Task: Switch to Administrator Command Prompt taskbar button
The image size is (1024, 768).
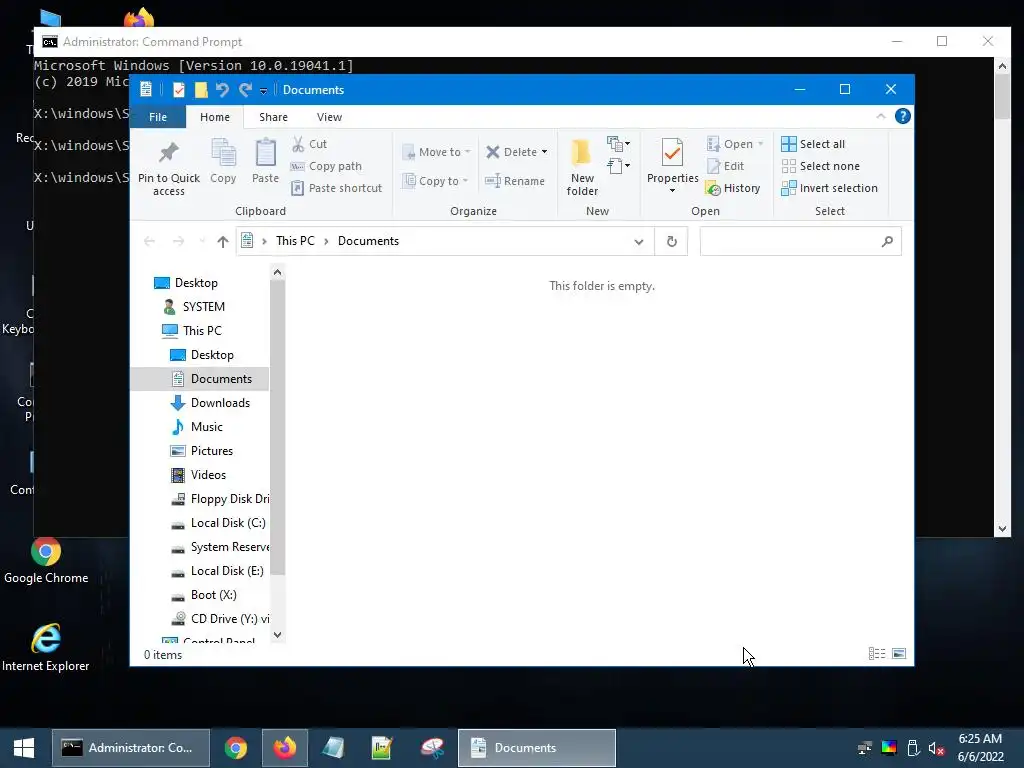Action: pyautogui.click(x=131, y=748)
